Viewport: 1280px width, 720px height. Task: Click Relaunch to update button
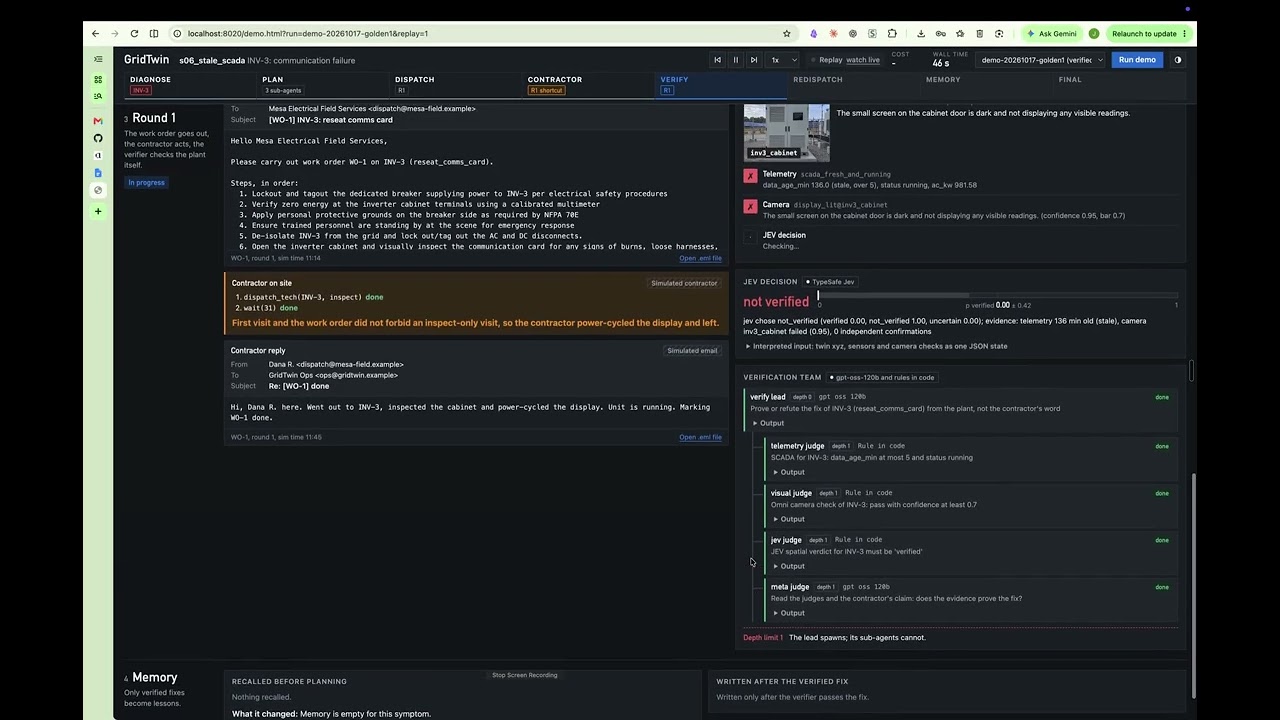coord(1149,33)
